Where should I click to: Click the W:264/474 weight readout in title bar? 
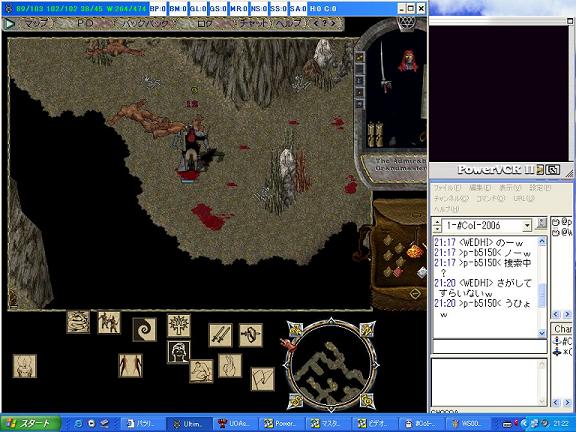[x=126, y=8]
